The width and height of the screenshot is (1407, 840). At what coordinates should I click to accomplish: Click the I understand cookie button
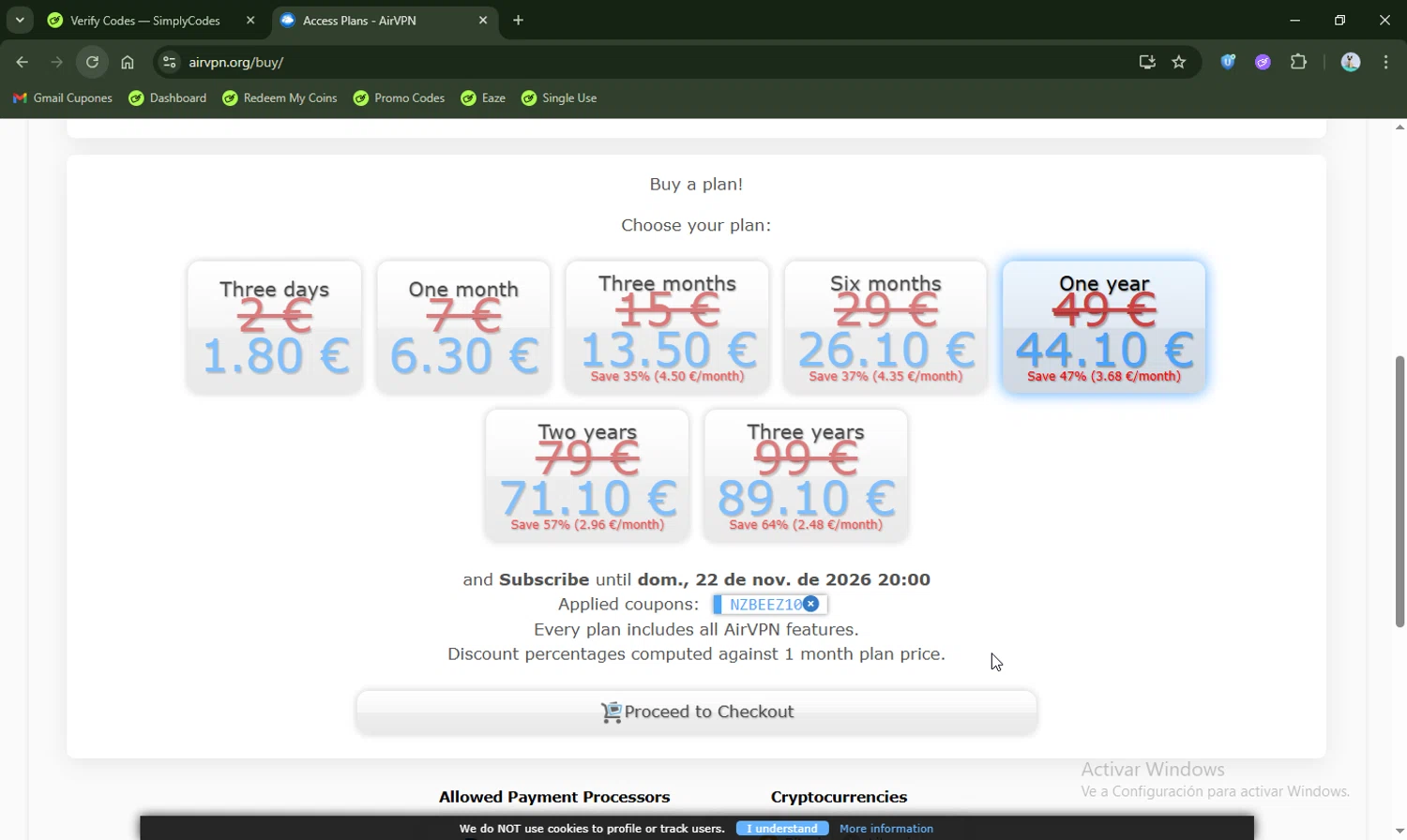coord(782,829)
